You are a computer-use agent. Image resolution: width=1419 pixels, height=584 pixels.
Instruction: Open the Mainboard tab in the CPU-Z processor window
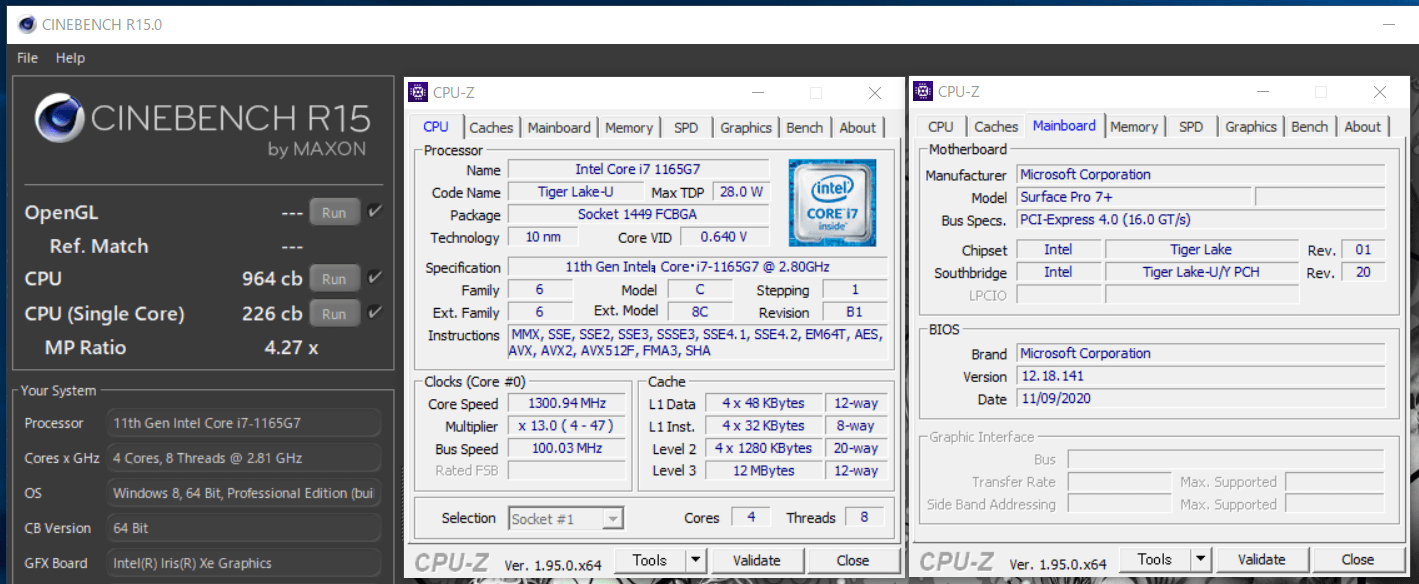click(x=559, y=128)
